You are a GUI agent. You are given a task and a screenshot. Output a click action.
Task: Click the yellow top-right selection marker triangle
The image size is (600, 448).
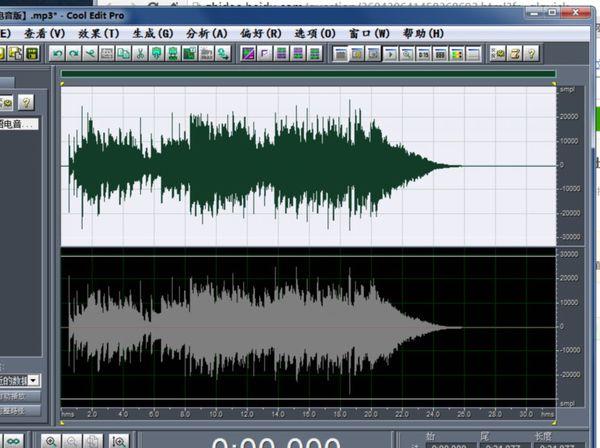[554, 83]
